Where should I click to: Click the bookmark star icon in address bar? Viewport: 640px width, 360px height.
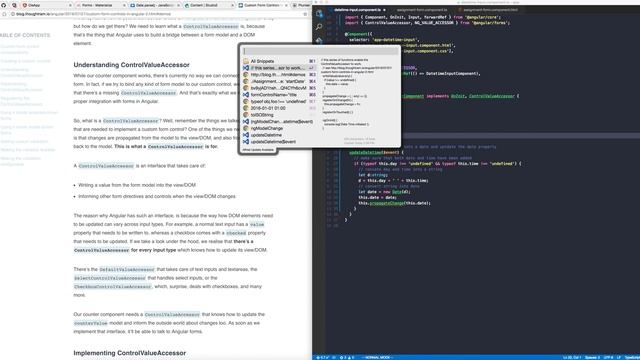(x=305, y=14)
